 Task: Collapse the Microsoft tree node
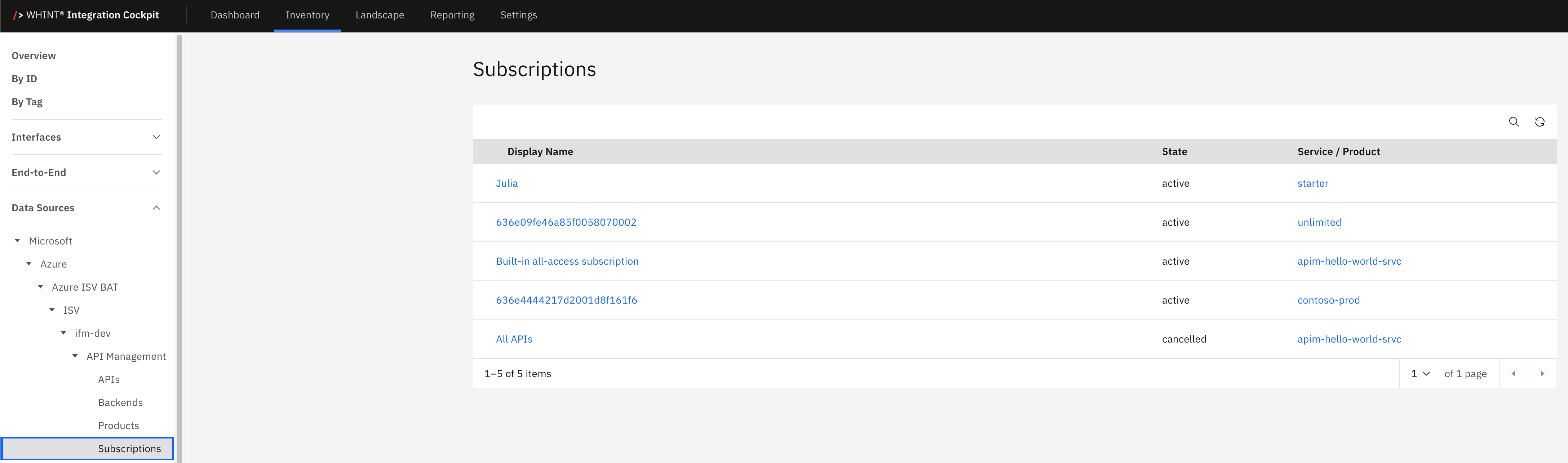(18, 241)
